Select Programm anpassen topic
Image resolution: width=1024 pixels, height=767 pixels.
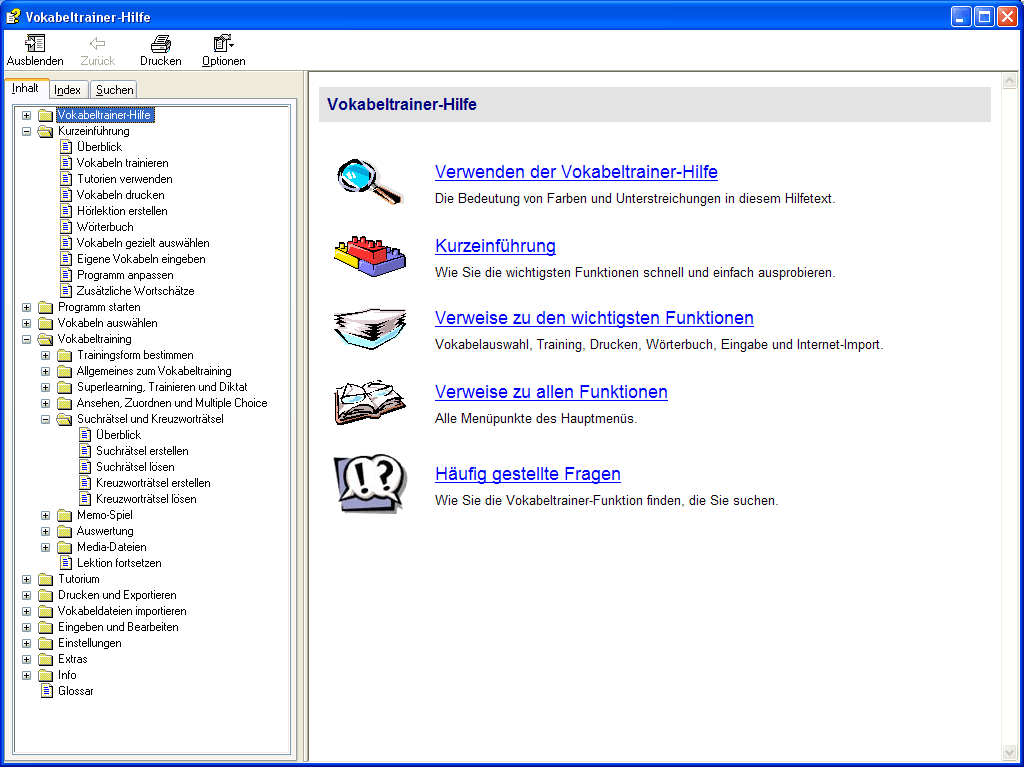pyautogui.click(x=125, y=275)
